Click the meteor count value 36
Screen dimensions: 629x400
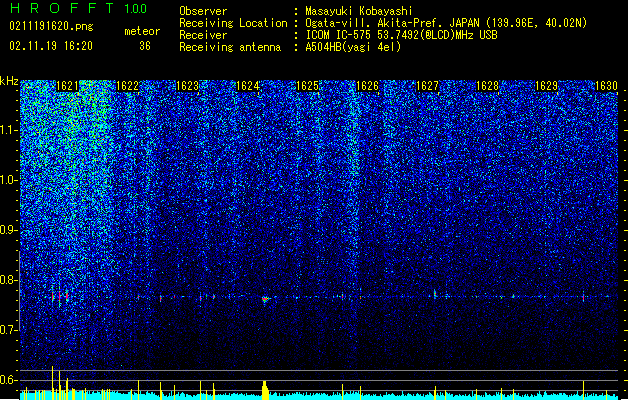[145, 46]
